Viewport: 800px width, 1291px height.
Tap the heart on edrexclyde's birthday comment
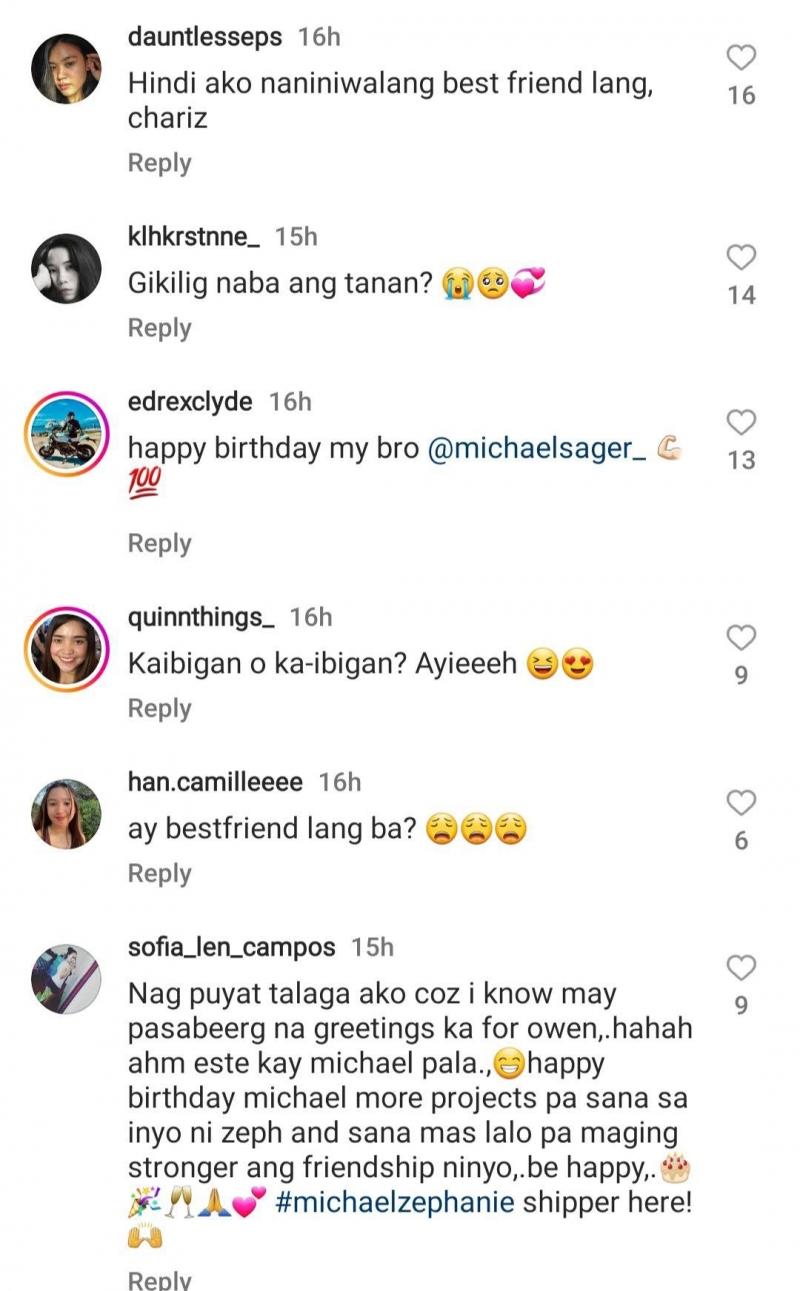point(741,423)
